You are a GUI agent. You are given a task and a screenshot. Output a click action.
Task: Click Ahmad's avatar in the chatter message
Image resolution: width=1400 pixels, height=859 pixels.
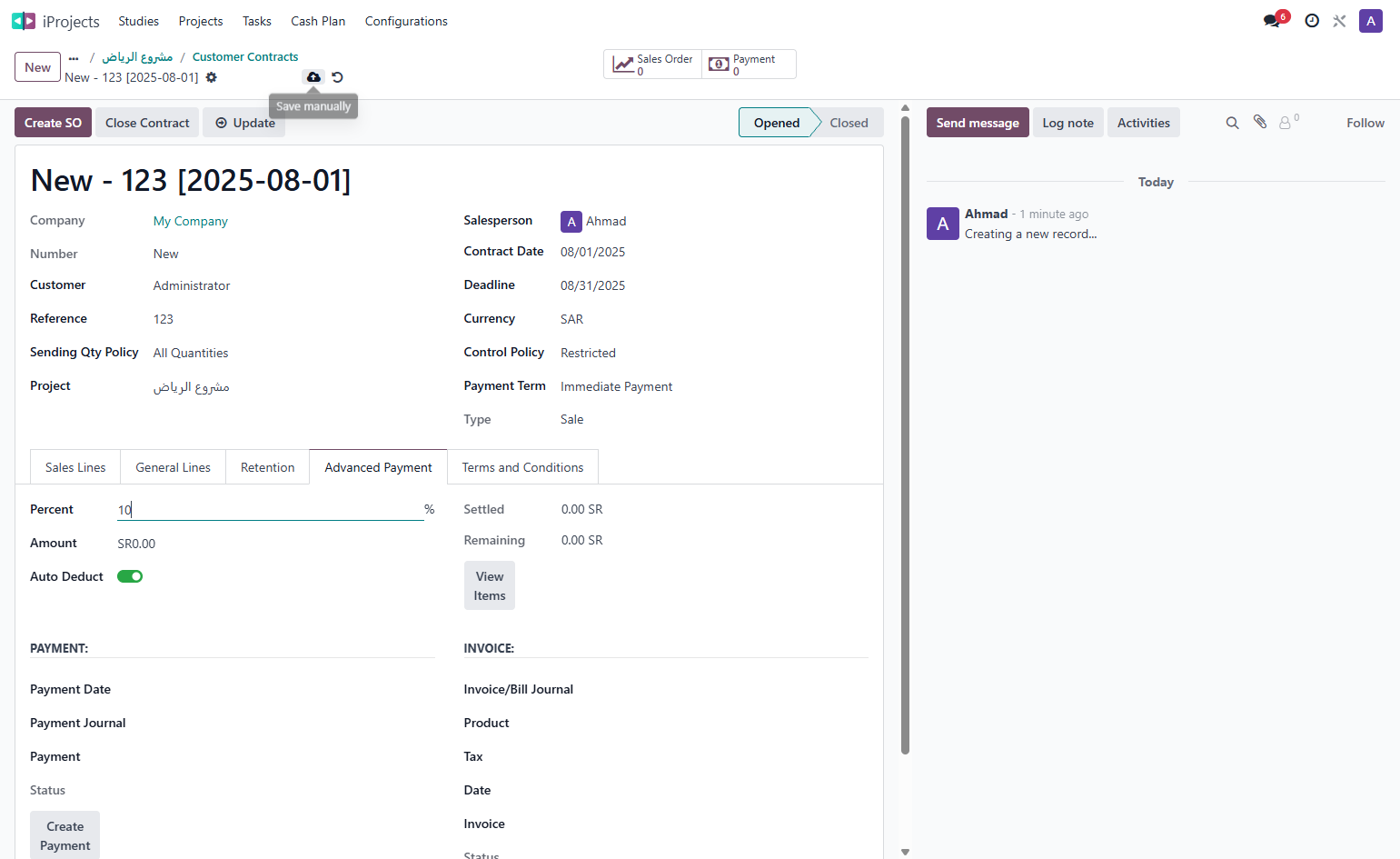click(x=942, y=224)
